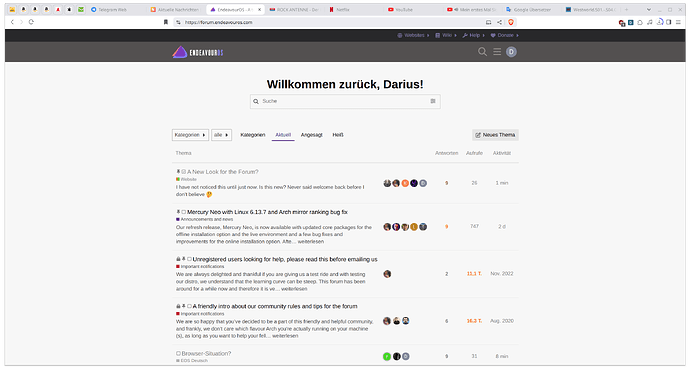This screenshot has width=690, height=374.
Task: Create a topic with Neues Thema button
Action: [x=495, y=135]
